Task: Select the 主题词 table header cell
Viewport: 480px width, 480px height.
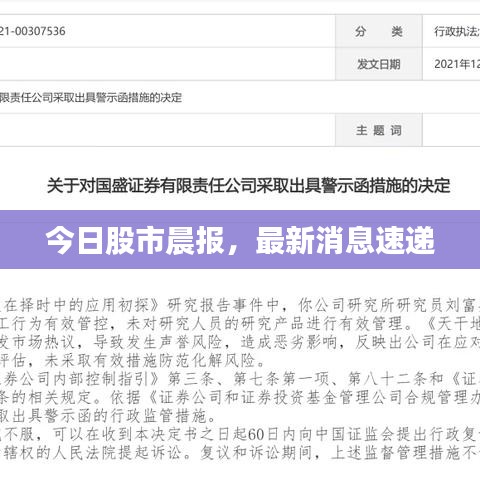Action: pyautogui.click(x=379, y=130)
